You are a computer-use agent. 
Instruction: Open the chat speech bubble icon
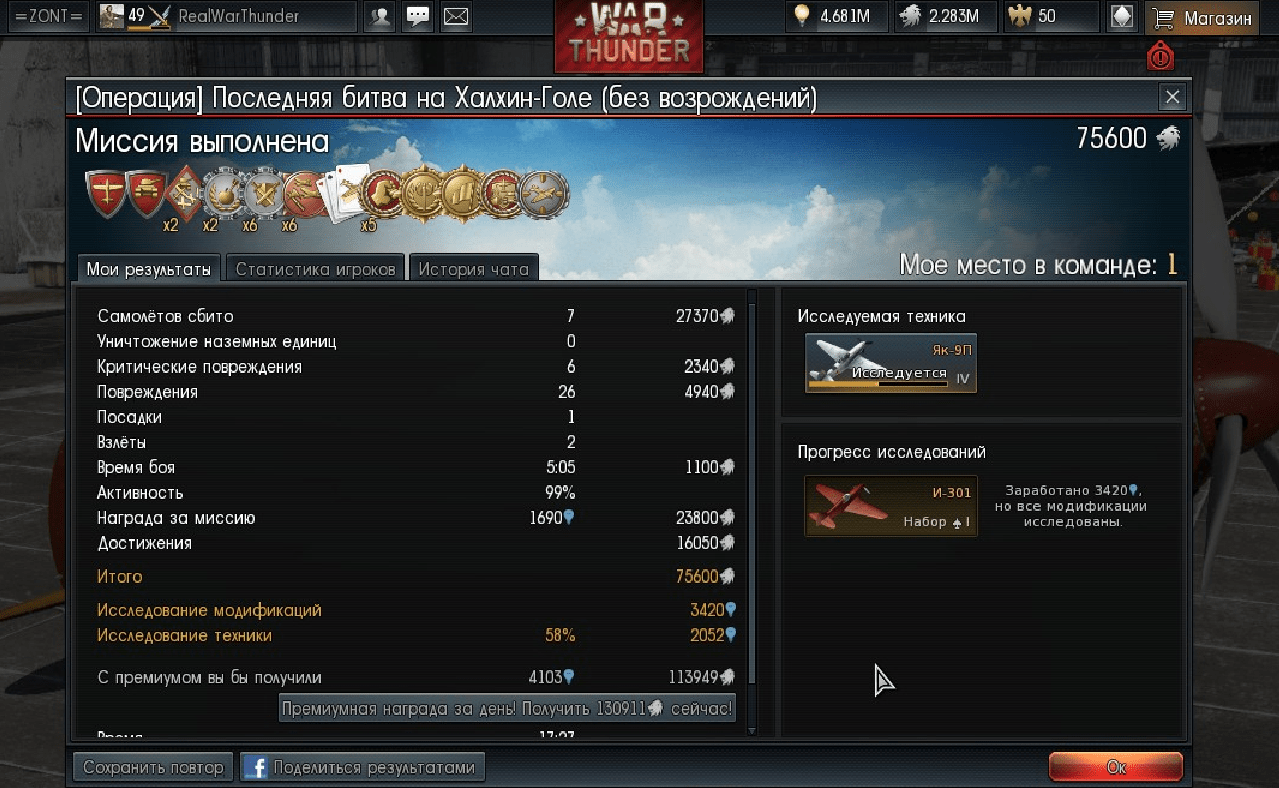click(418, 17)
